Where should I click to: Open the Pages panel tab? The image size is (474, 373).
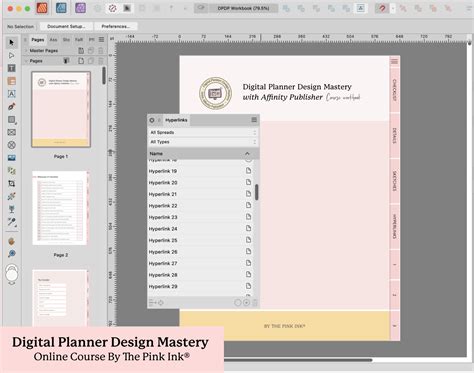pyautogui.click(x=38, y=40)
